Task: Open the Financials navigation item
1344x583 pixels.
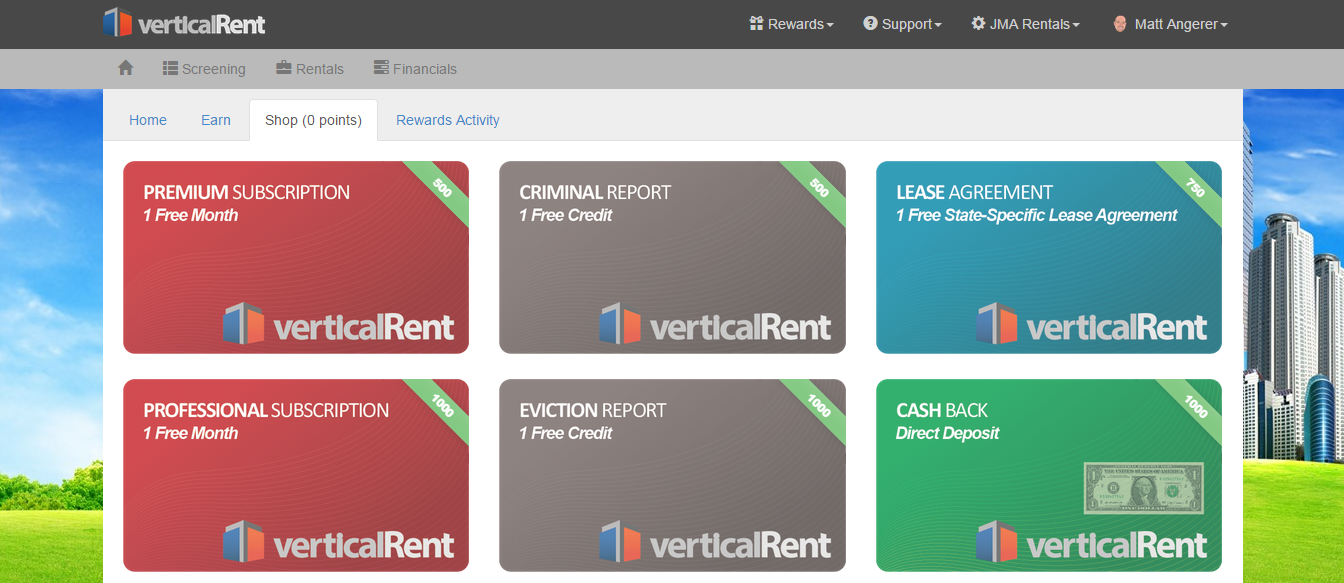Action: click(x=415, y=69)
